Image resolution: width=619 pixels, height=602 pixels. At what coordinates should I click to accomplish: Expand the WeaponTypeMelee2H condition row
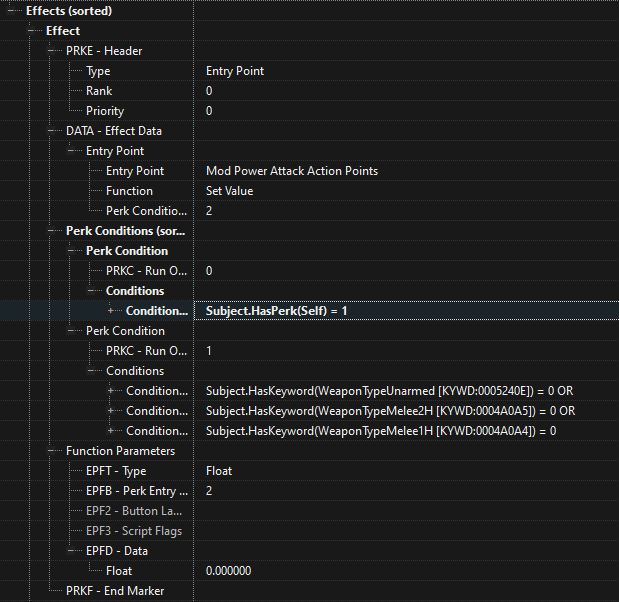(x=111, y=411)
